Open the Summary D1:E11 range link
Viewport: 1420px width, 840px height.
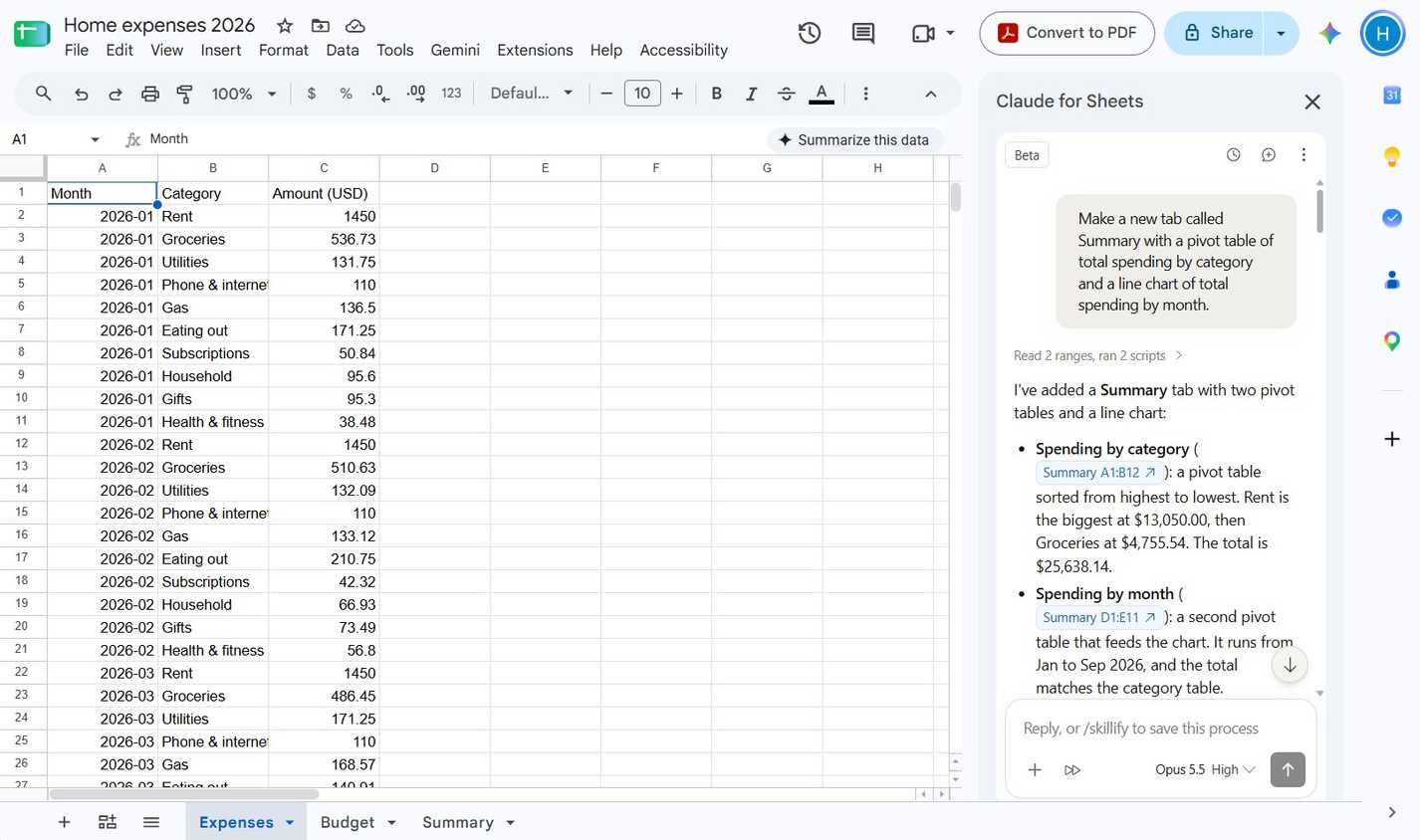tap(1099, 618)
